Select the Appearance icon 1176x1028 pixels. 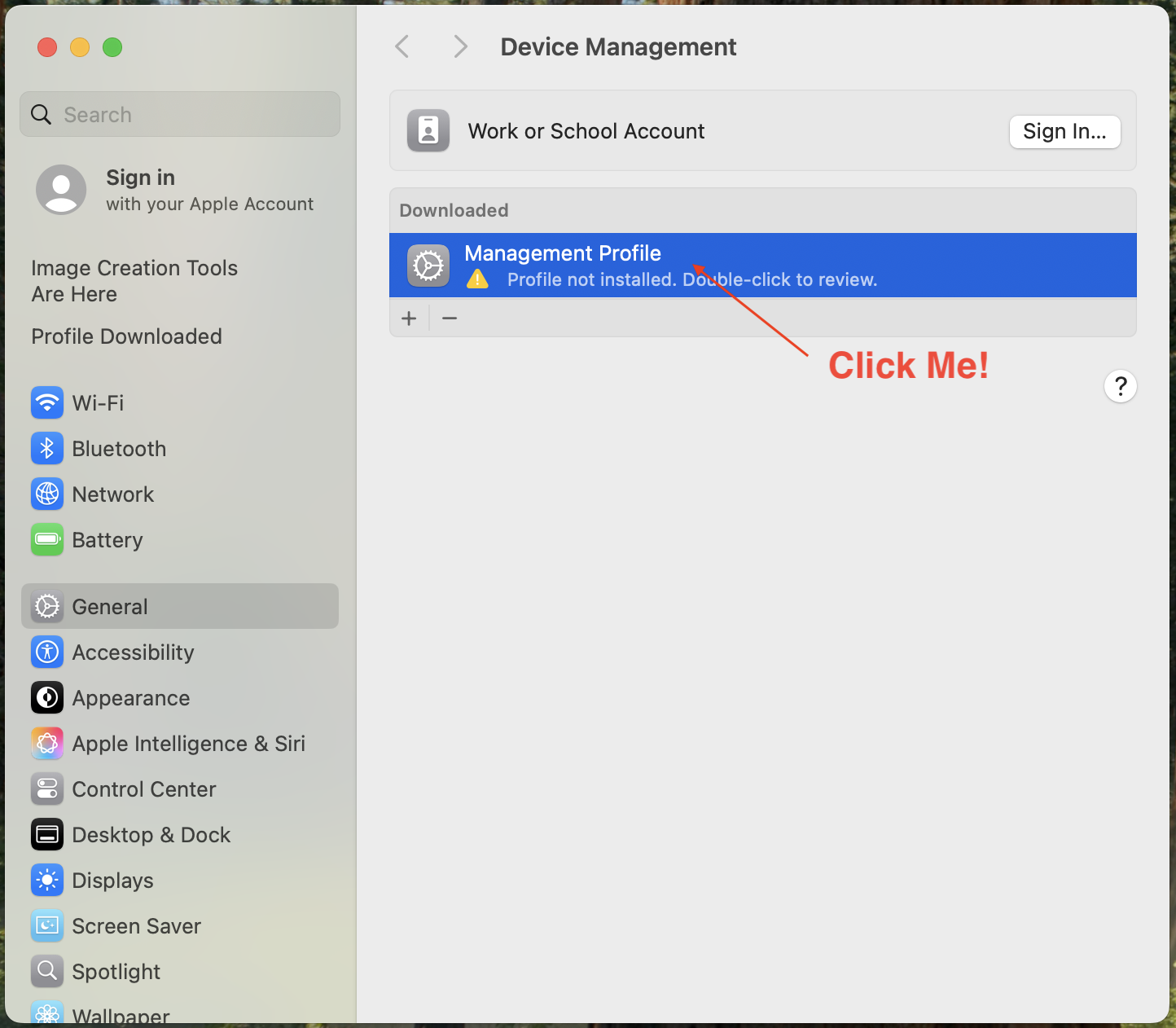coord(47,697)
